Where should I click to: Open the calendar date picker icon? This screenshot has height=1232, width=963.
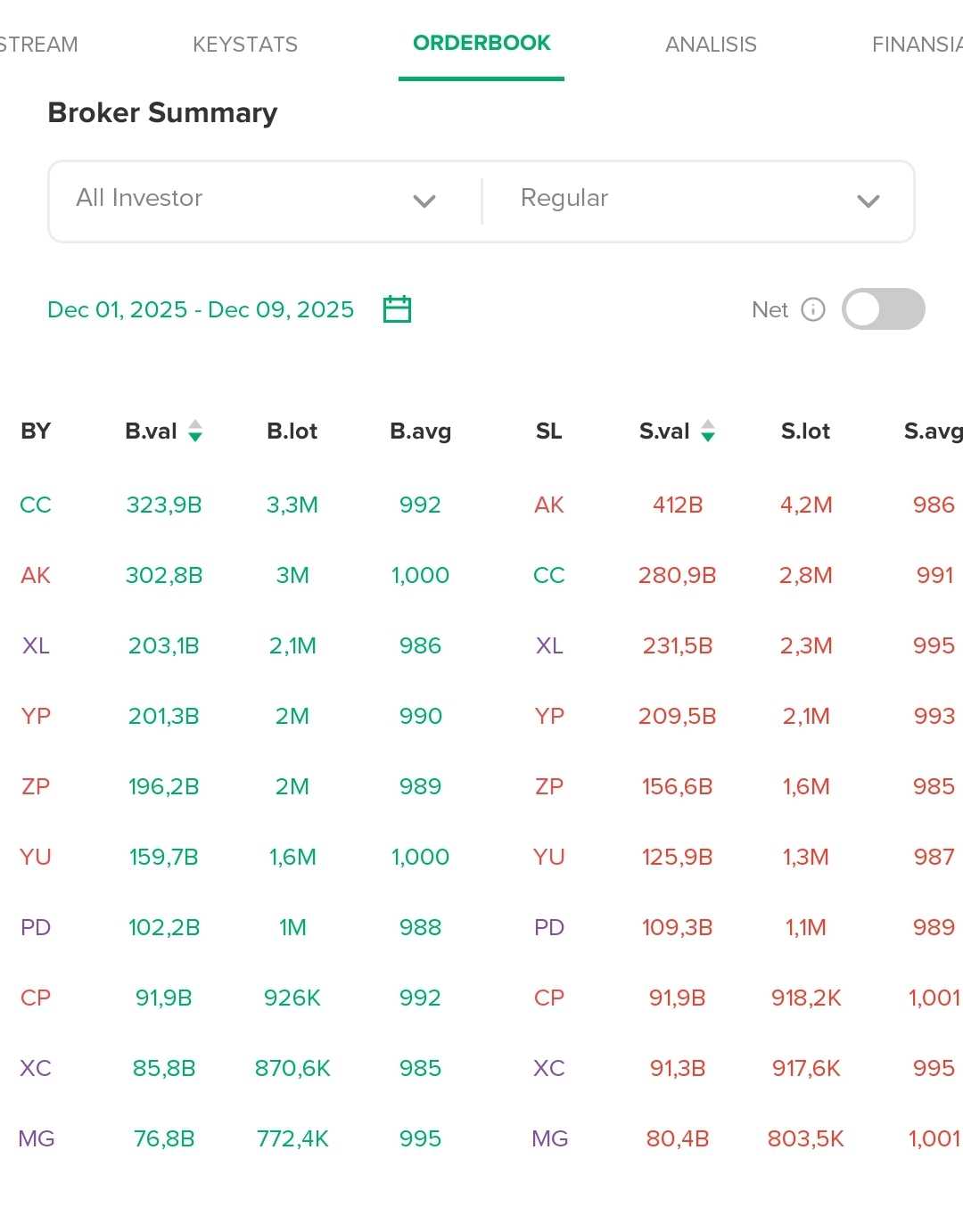pyautogui.click(x=397, y=309)
